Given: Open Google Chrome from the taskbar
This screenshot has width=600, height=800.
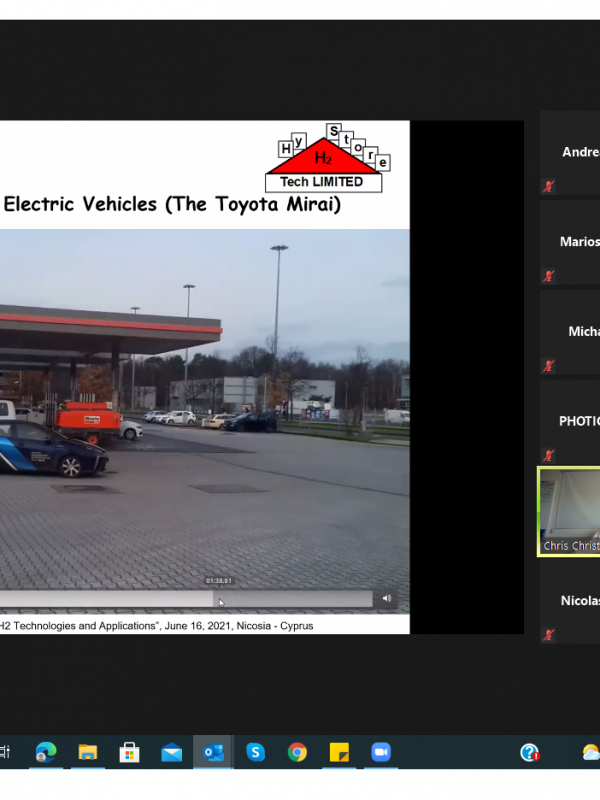Looking at the screenshot, I should pos(297,753).
